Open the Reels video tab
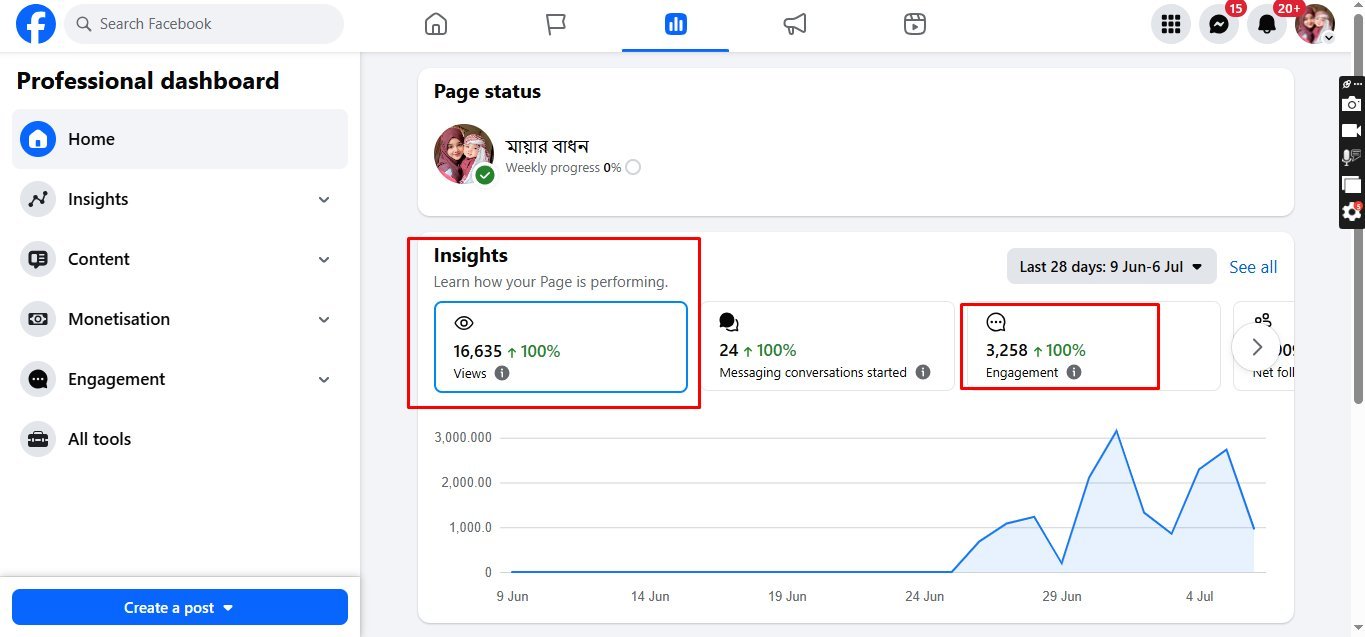1365x637 pixels. coord(914,24)
